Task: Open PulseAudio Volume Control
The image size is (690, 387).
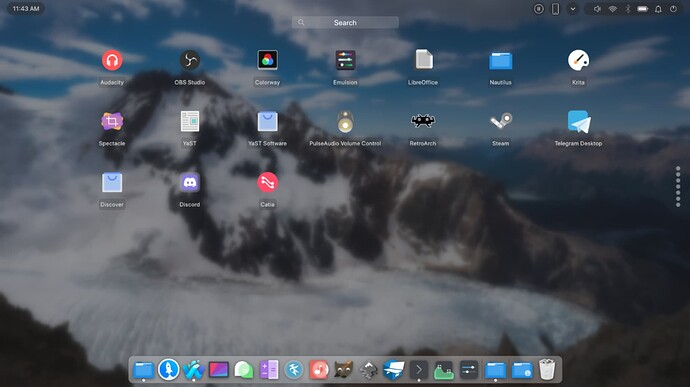Action: click(x=345, y=121)
